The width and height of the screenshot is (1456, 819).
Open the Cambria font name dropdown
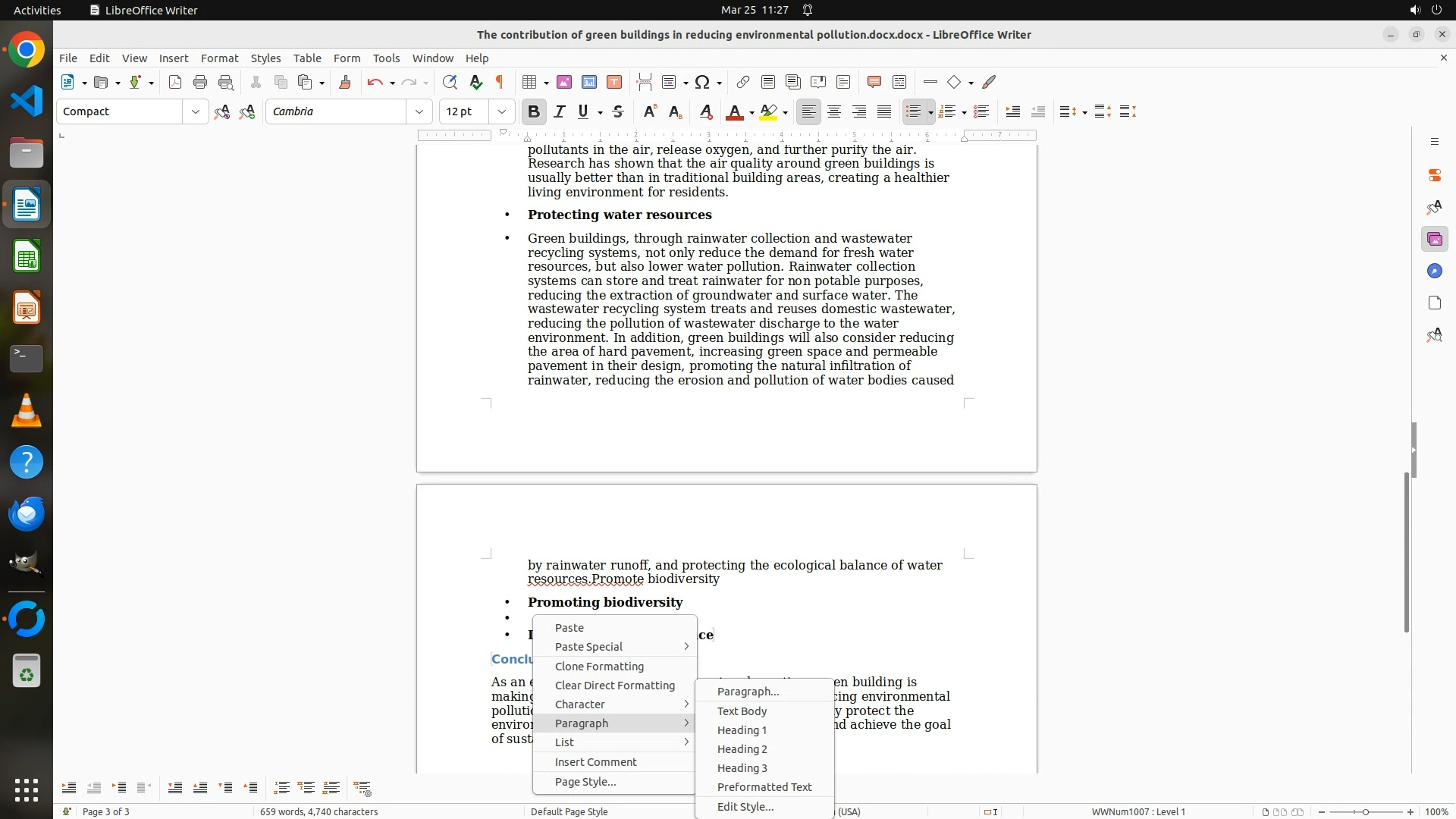pos(419,112)
